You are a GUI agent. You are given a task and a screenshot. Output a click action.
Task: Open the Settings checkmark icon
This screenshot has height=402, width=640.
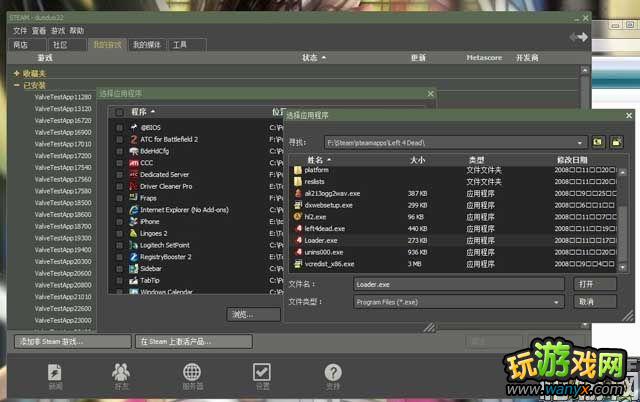pyautogui.click(x=262, y=372)
